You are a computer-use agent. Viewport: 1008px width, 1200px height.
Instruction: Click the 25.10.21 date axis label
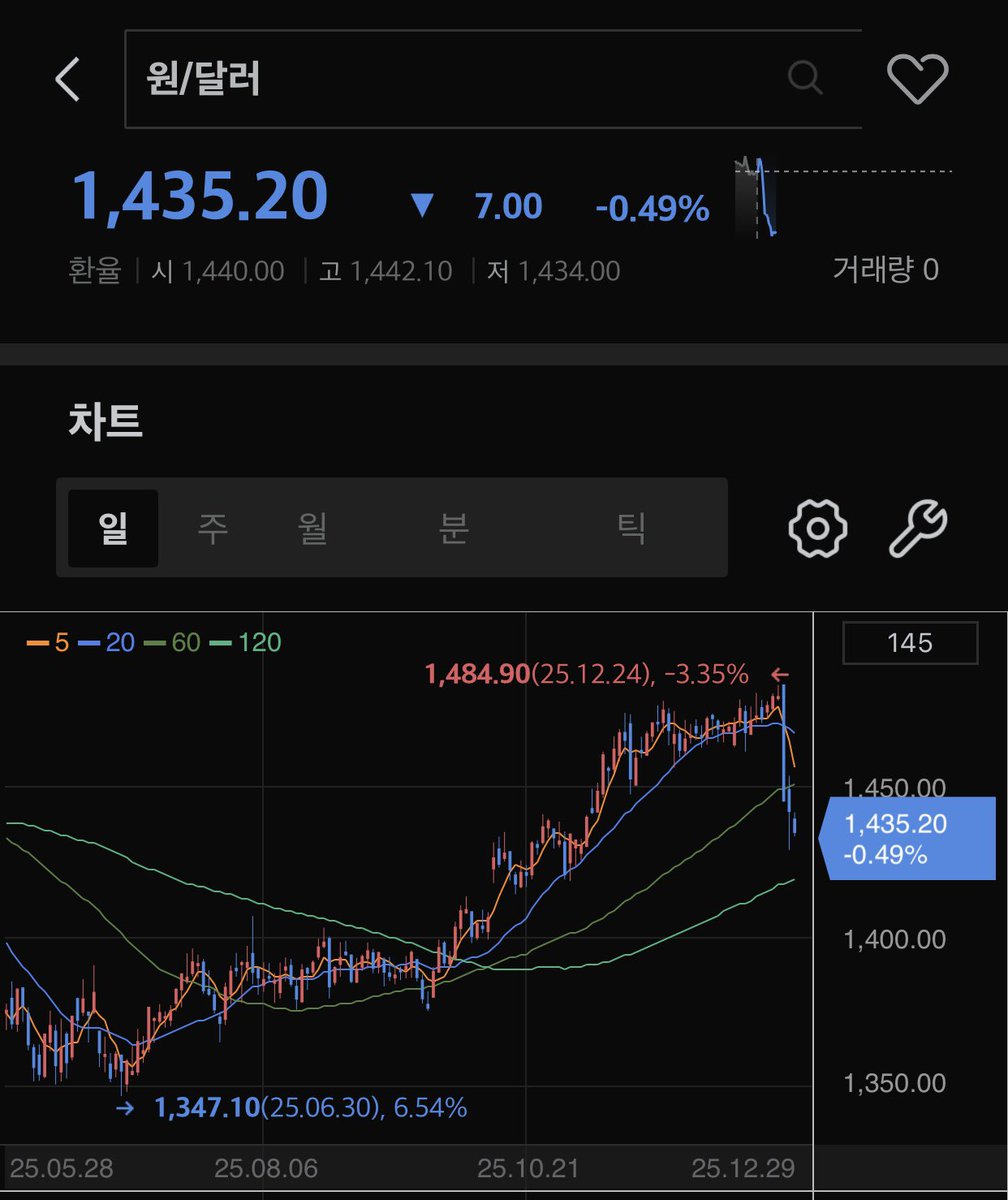526,1168
